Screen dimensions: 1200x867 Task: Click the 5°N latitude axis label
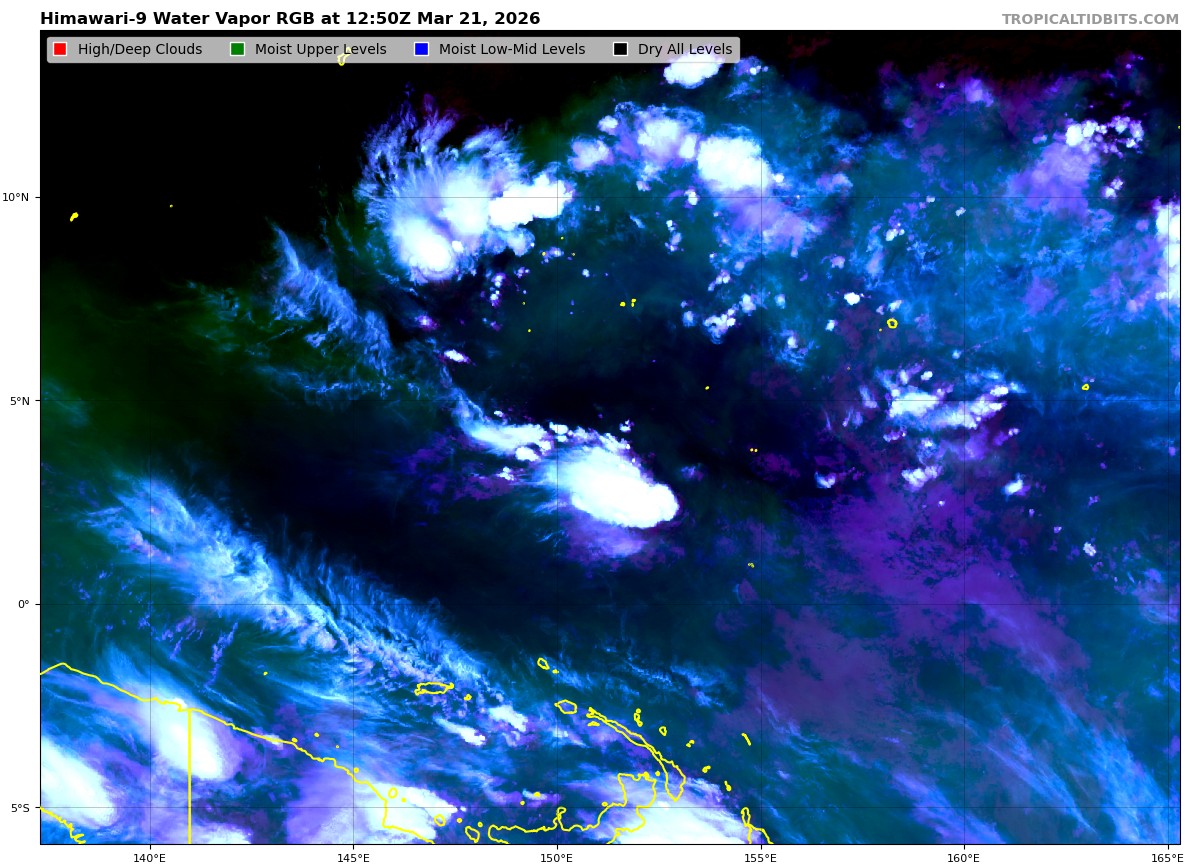pos(18,401)
